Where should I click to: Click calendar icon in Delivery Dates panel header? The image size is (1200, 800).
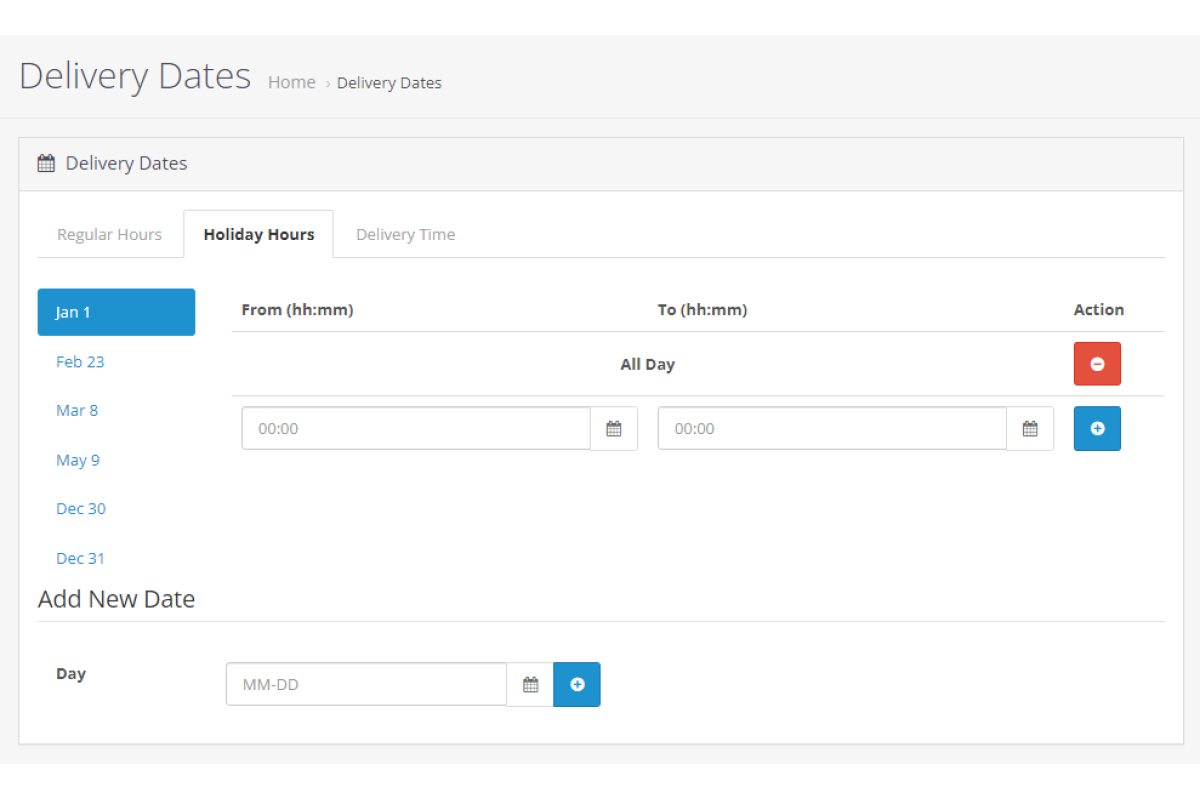[x=46, y=164]
